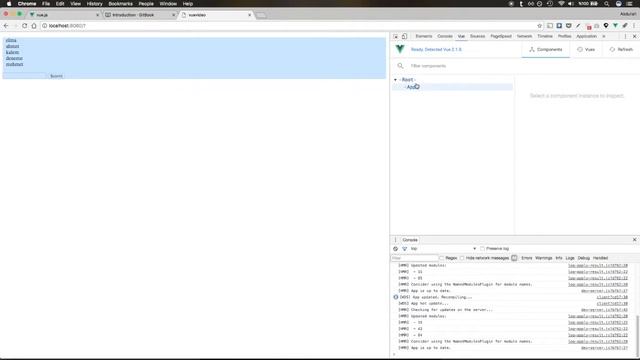The image size is (640, 360).
Task: Open the Network devtools tab
Action: [524, 36]
